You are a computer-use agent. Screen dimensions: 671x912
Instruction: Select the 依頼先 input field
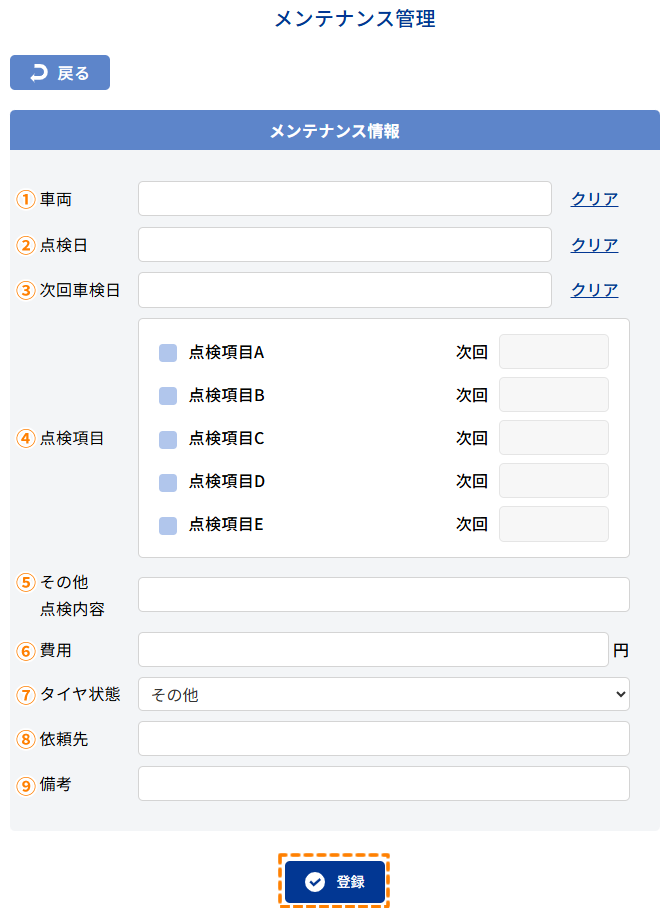pos(384,739)
